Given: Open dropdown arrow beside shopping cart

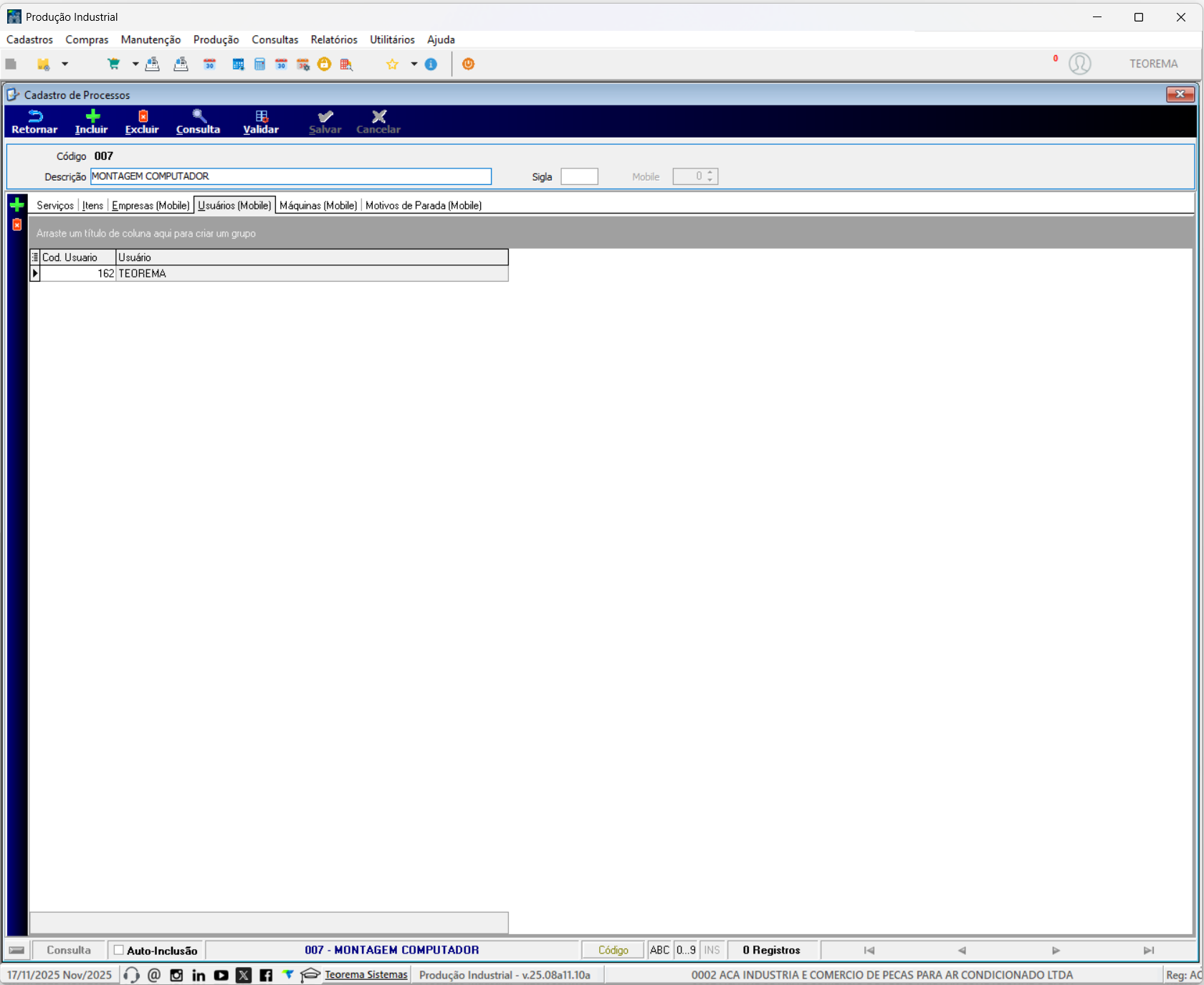Looking at the screenshot, I should point(135,64).
